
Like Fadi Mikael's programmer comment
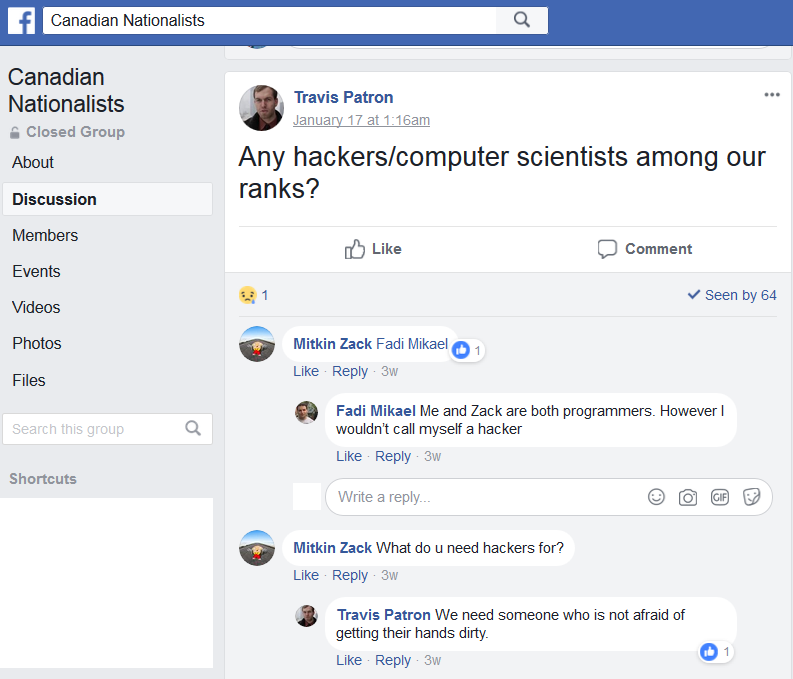(x=348, y=456)
